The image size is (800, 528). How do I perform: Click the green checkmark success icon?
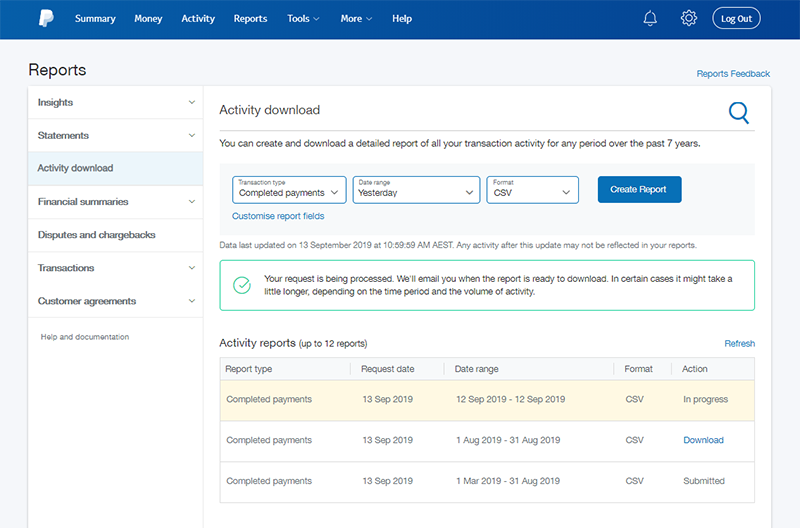(x=242, y=285)
